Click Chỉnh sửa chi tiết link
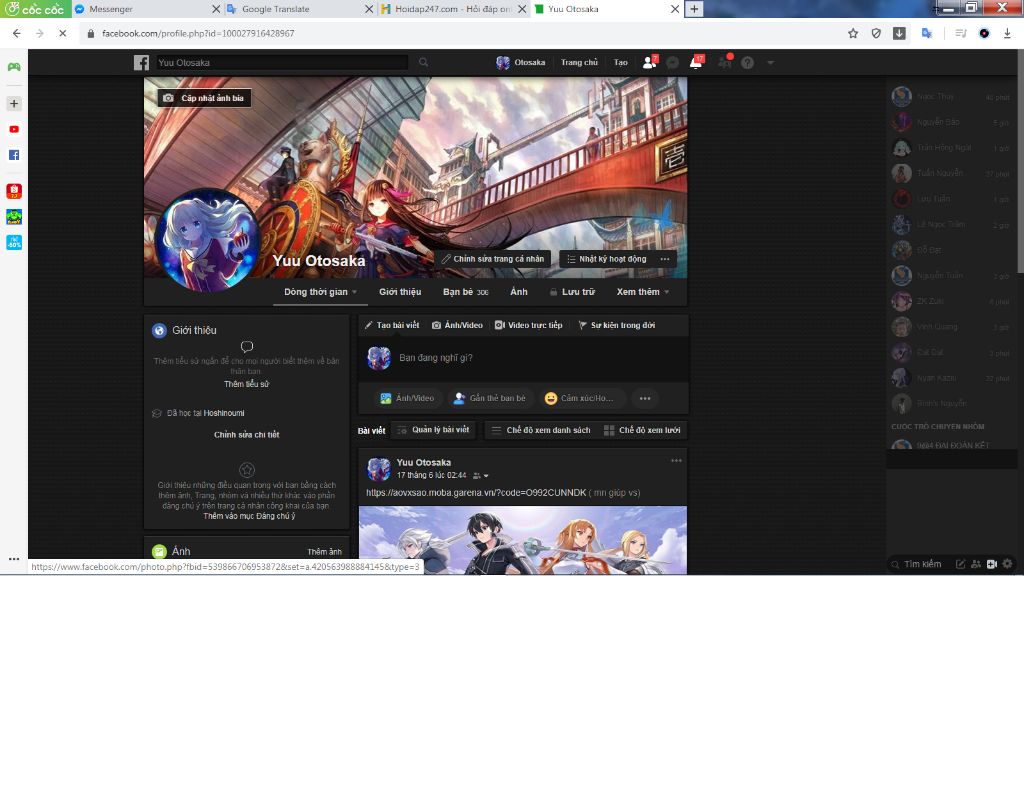Image resolution: width=1024 pixels, height=788 pixels. click(246, 435)
